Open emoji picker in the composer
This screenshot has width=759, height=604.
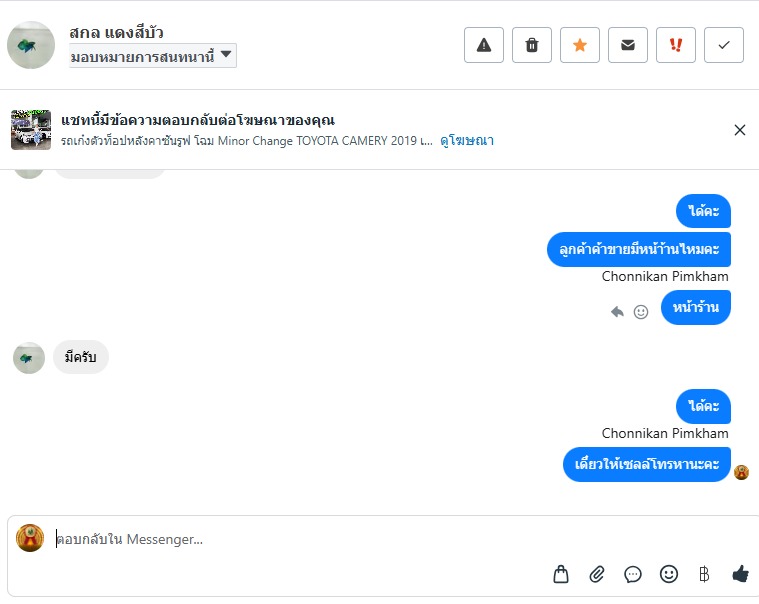pyautogui.click(x=669, y=574)
